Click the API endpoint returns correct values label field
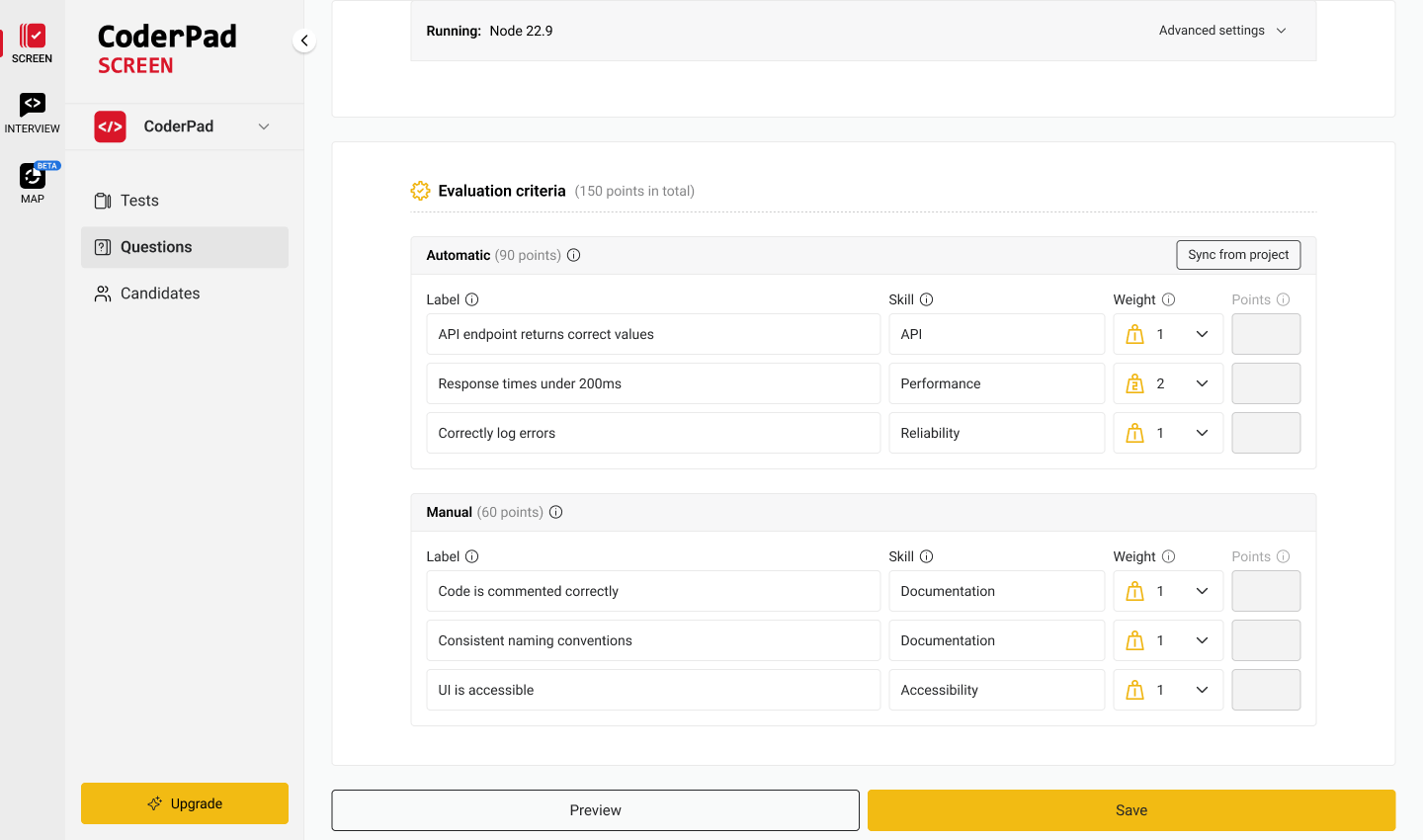 653,334
